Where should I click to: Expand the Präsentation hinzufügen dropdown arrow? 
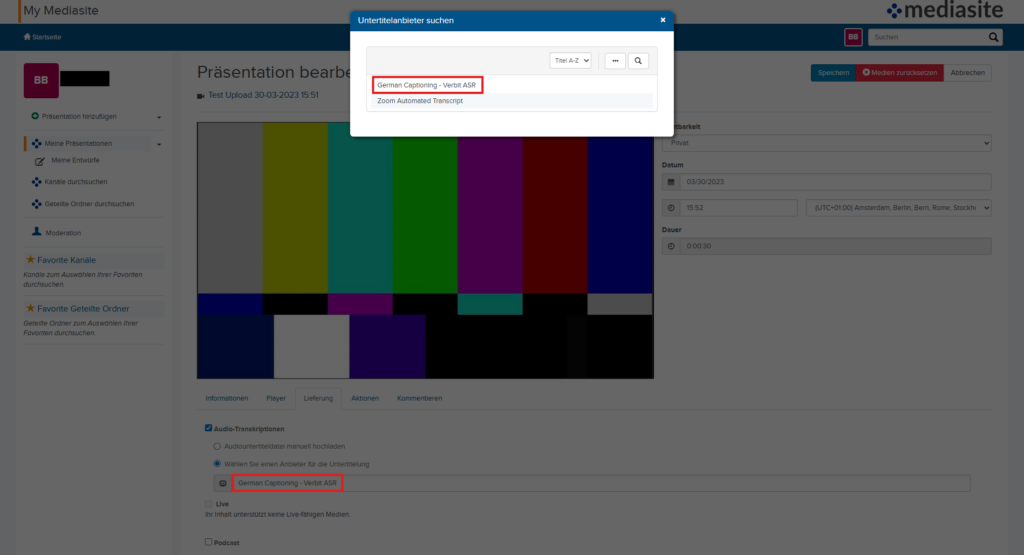159,118
